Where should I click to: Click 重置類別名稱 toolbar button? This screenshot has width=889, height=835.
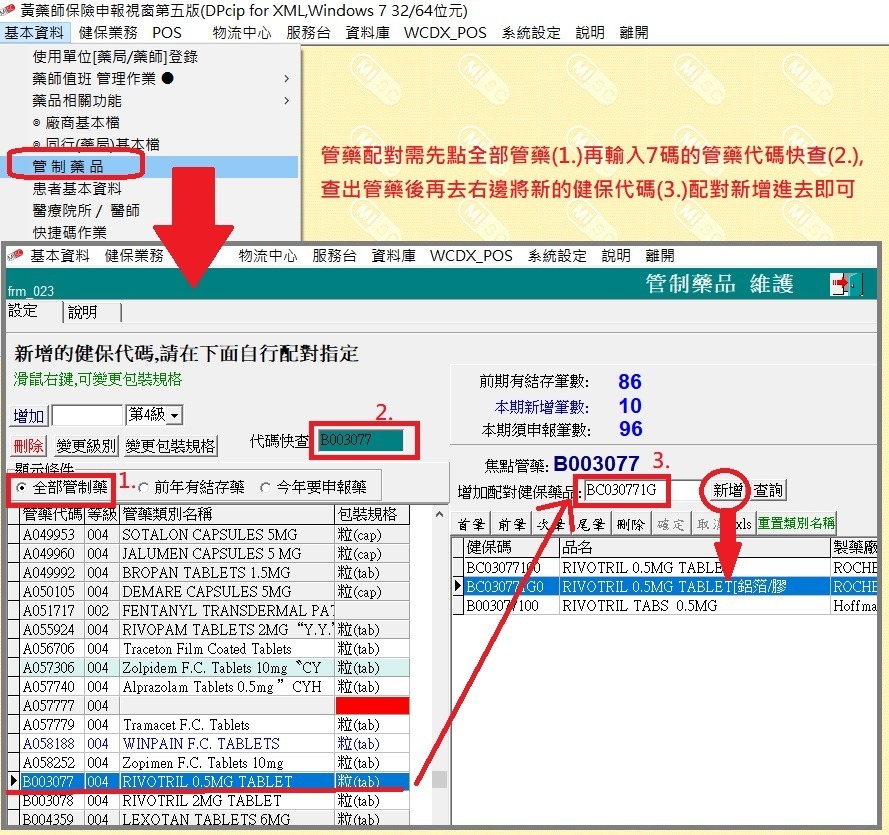coord(796,523)
